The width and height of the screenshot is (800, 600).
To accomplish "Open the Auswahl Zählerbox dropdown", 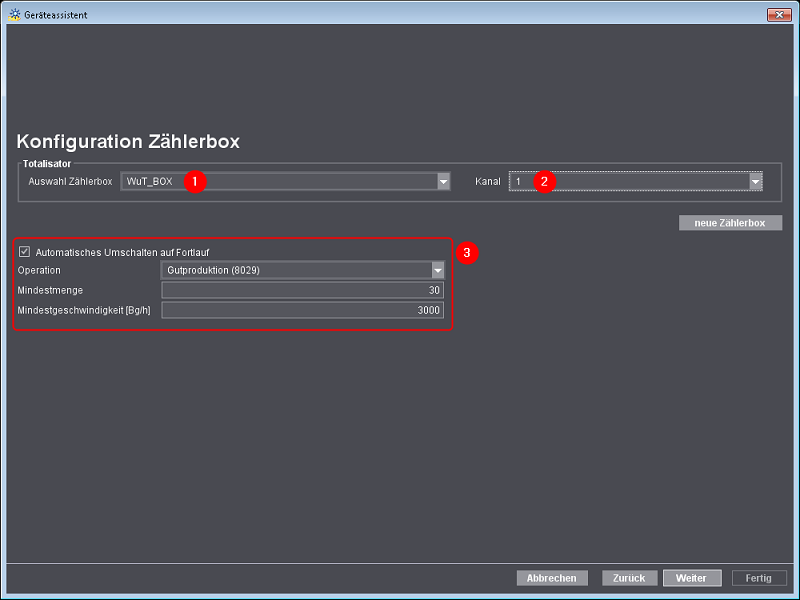I will (443, 181).
